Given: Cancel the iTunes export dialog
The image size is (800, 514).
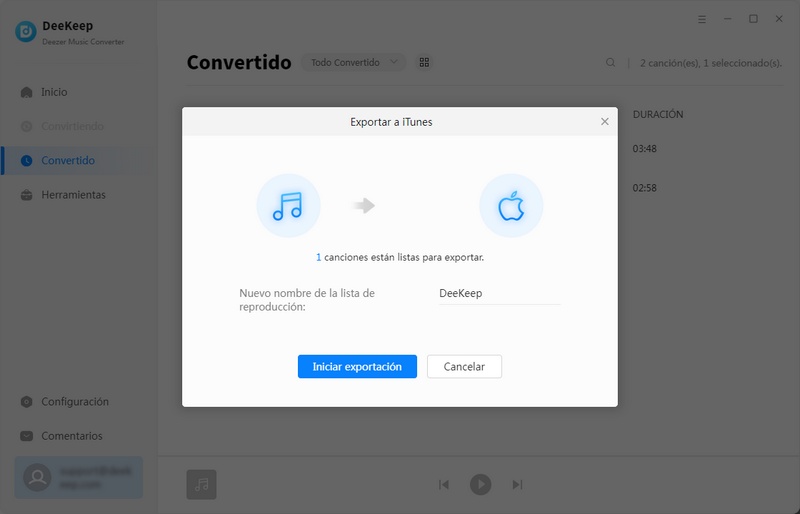Looking at the screenshot, I should [464, 366].
